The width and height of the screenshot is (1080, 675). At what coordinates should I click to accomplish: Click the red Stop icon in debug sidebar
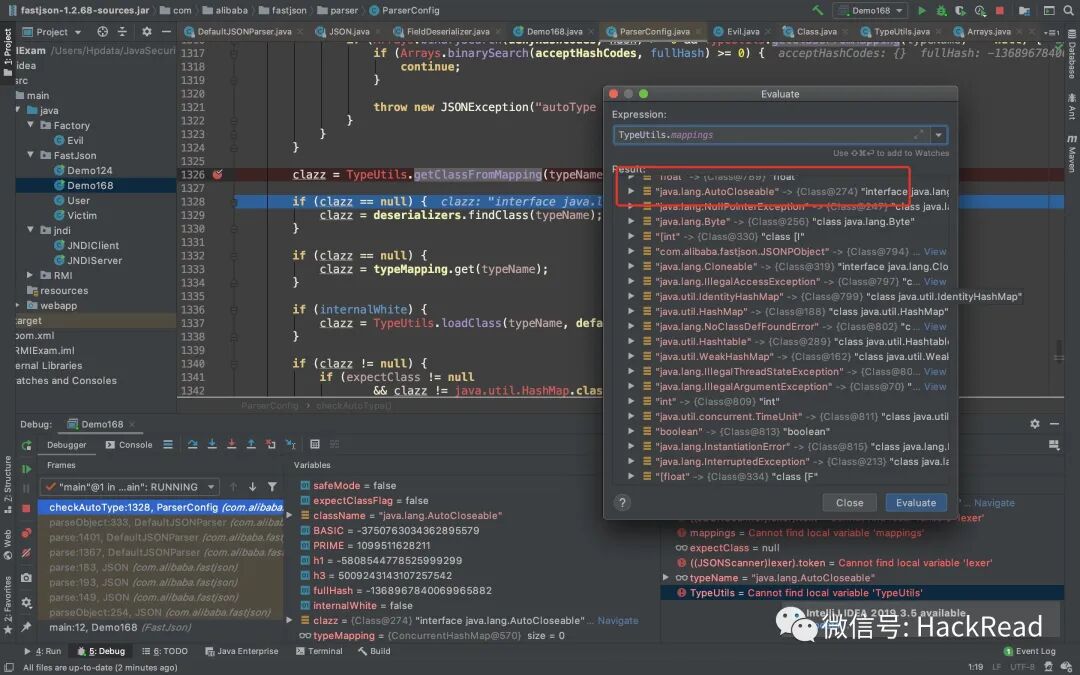click(26, 508)
